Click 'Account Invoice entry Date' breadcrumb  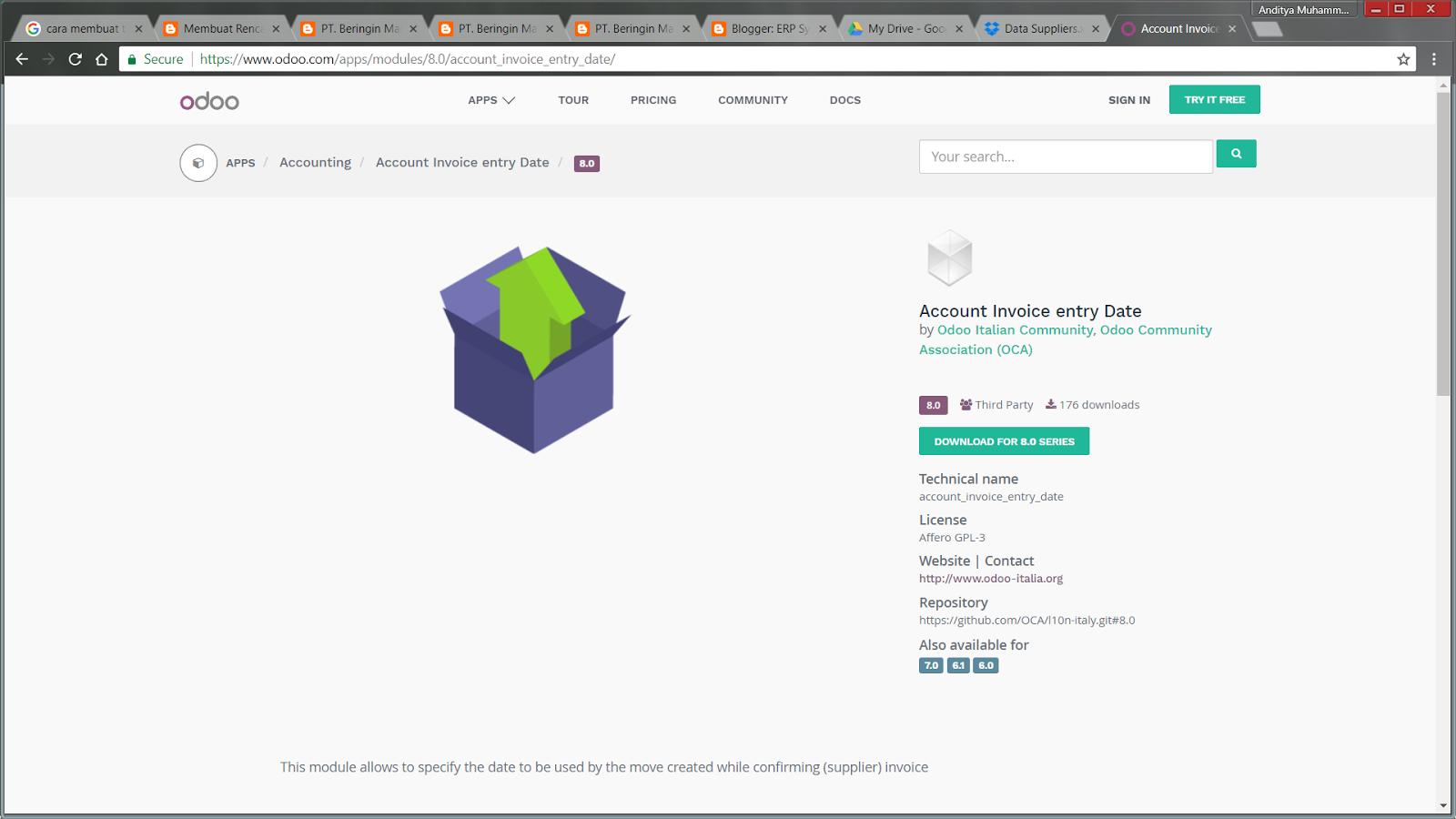pos(462,163)
